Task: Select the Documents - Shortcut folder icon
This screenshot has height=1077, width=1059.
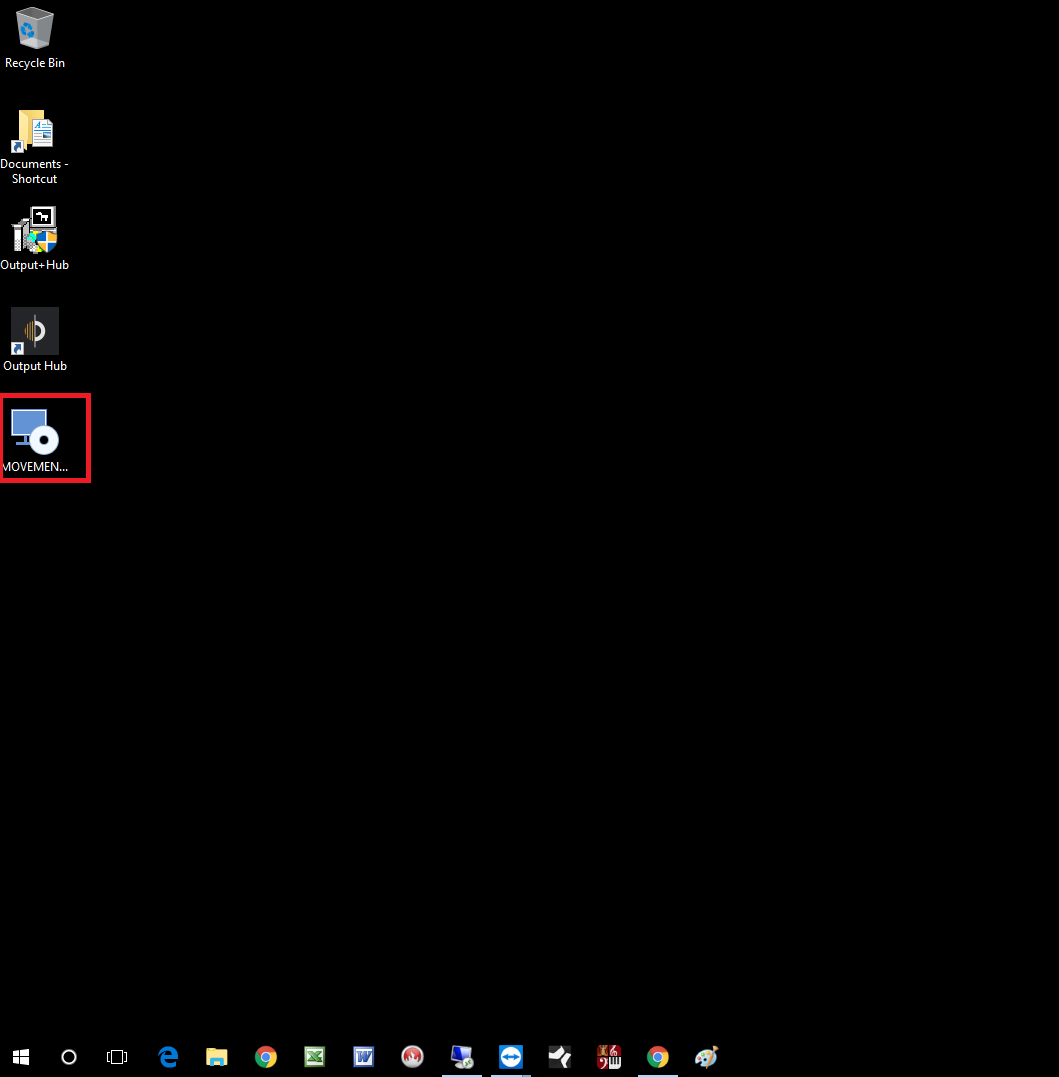Action: coord(34,147)
